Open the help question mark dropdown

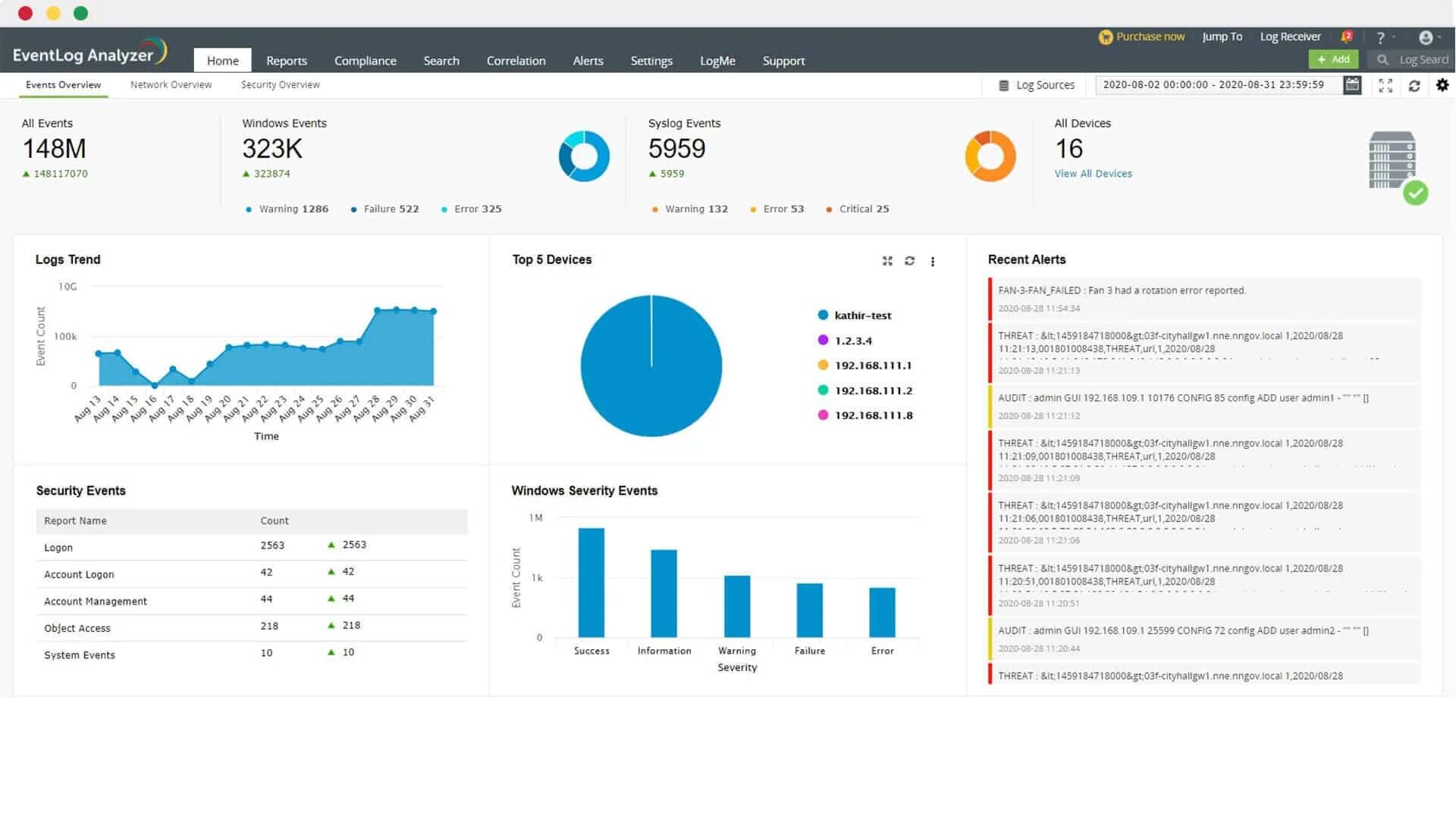pyautogui.click(x=1381, y=37)
